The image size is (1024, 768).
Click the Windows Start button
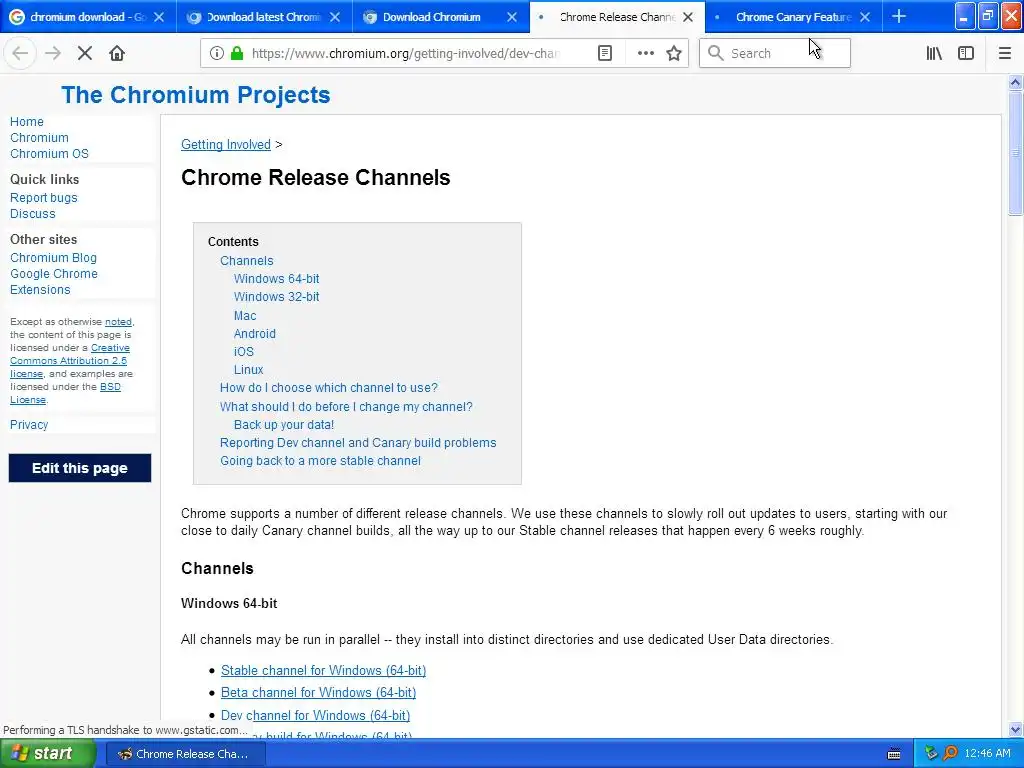[46, 754]
